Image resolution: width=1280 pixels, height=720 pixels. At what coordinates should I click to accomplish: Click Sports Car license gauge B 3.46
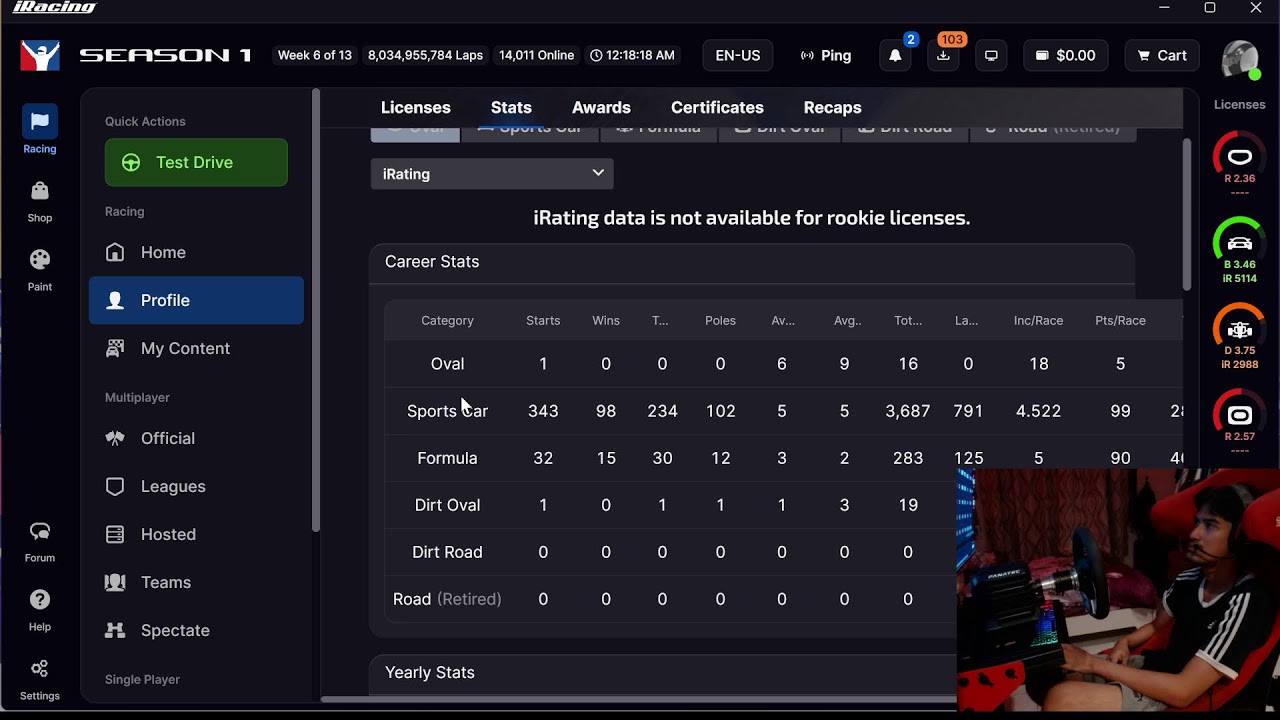(x=1239, y=250)
